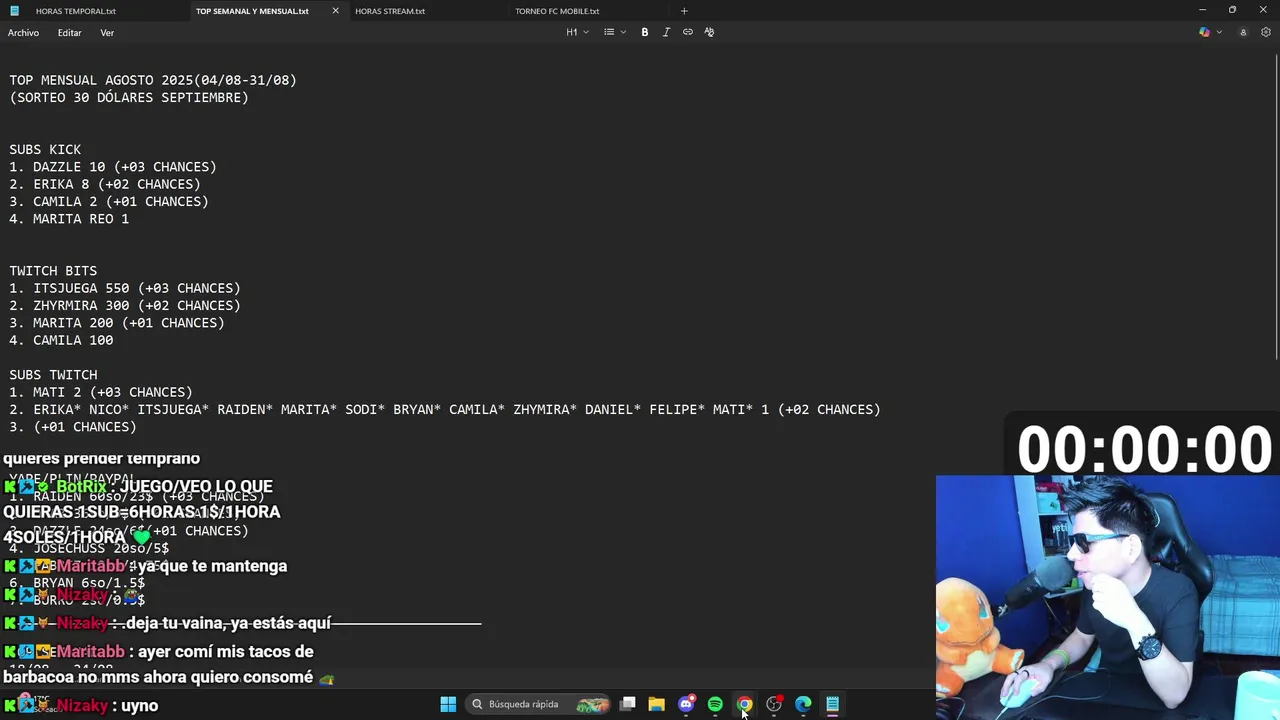Close the TOP SEMANAL Y MENSUAL.txt tab

coord(335,11)
